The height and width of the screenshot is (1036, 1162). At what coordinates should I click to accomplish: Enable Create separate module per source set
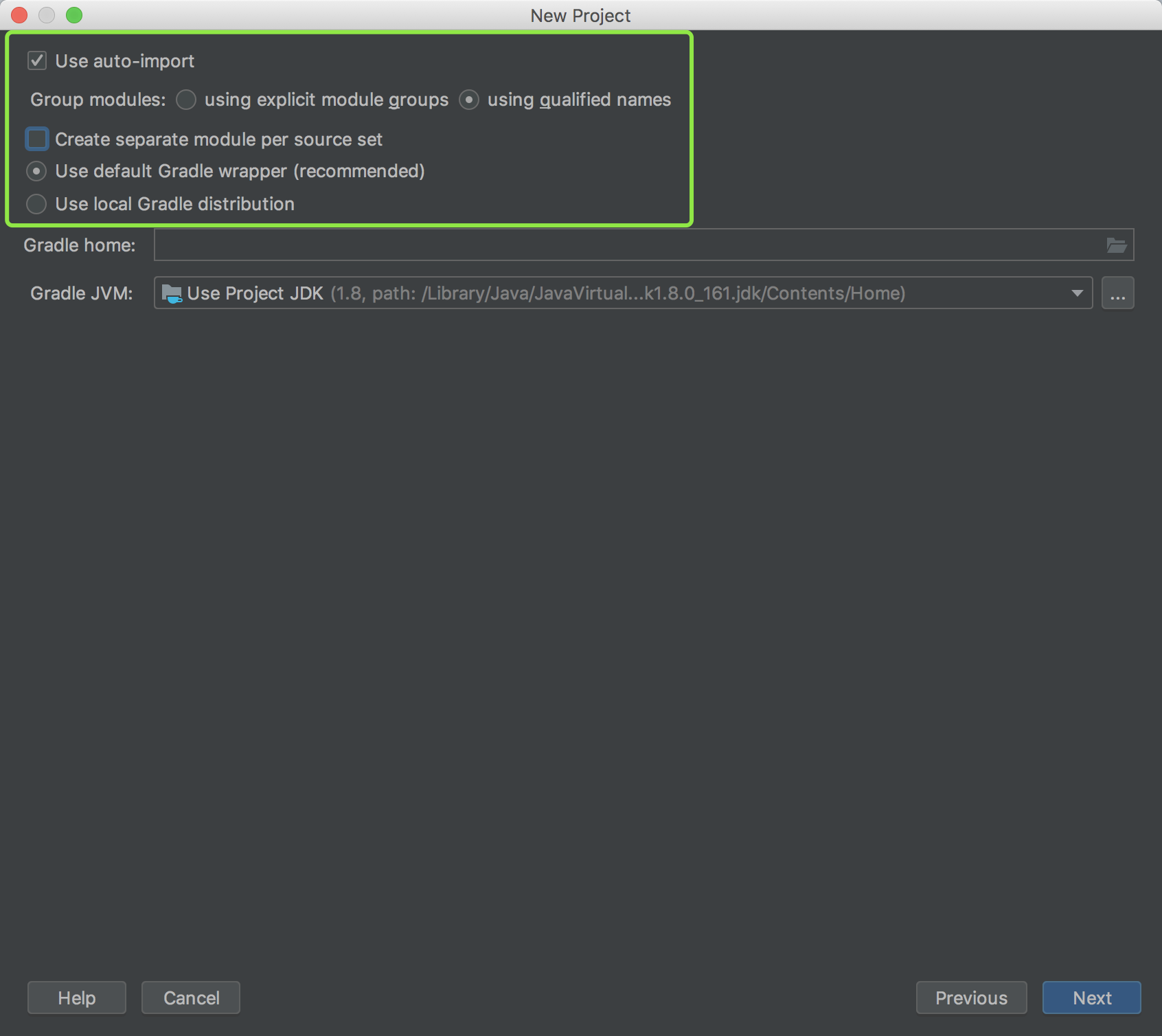(37, 139)
